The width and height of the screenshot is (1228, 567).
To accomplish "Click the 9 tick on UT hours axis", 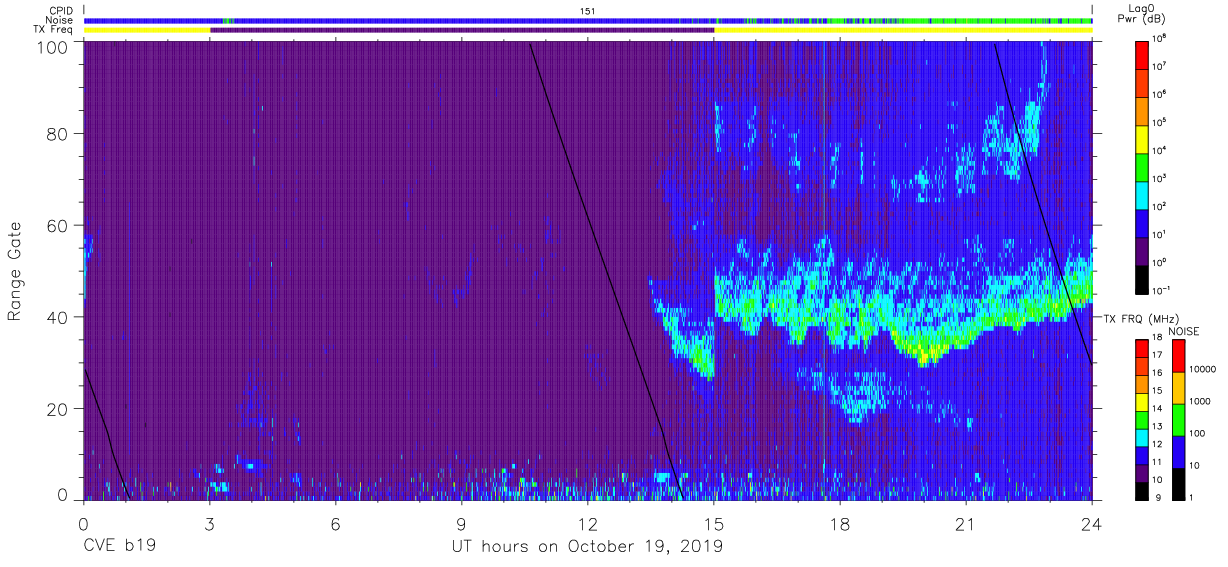I will click(x=462, y=524).
